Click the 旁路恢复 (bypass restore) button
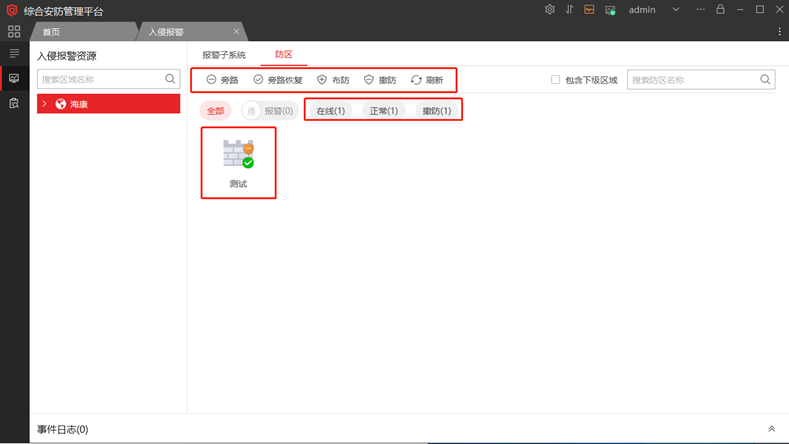The width and height of the screenshot is (789, 444). coord(277,80)
